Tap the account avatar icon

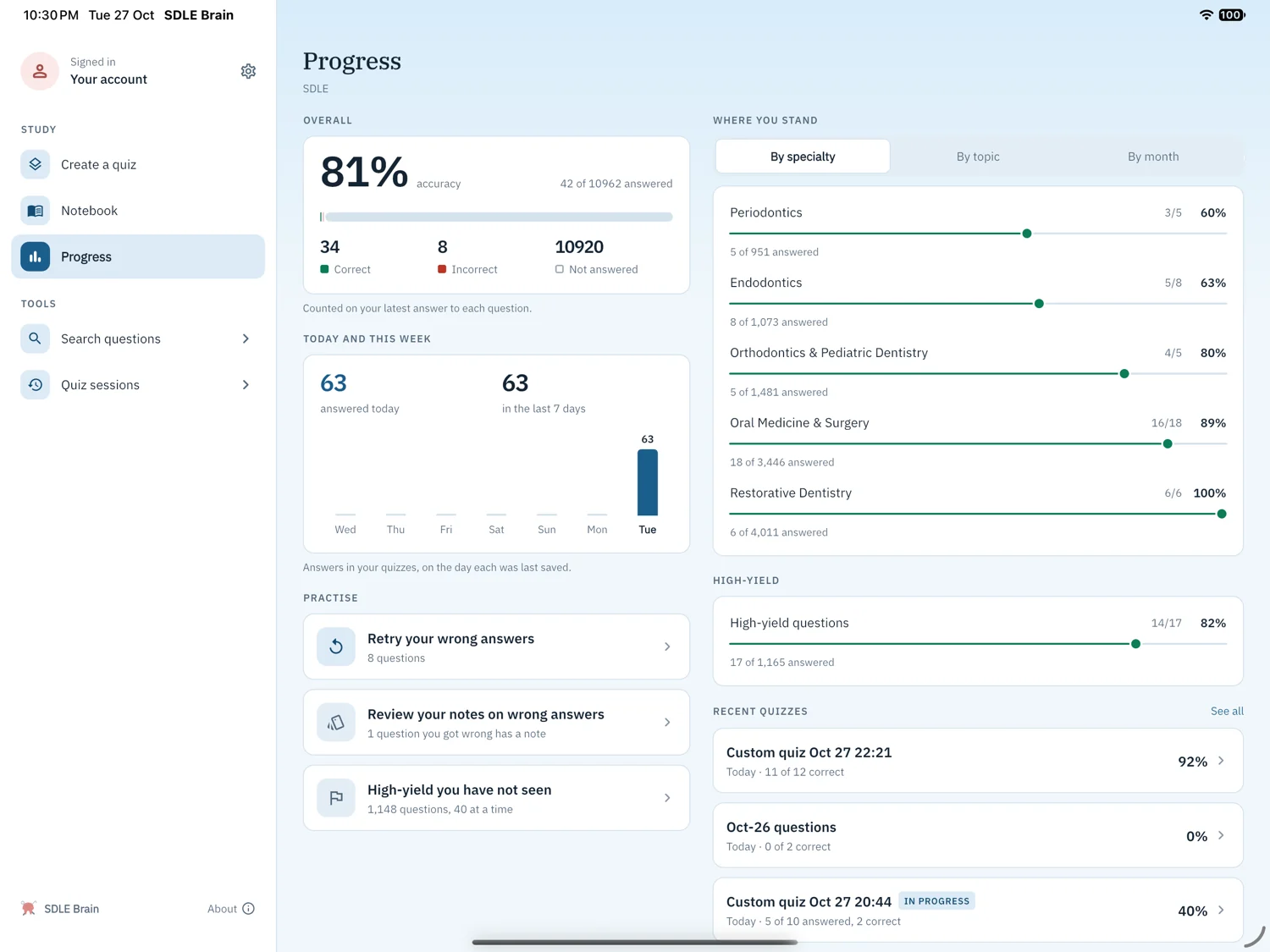pos(40,71)
